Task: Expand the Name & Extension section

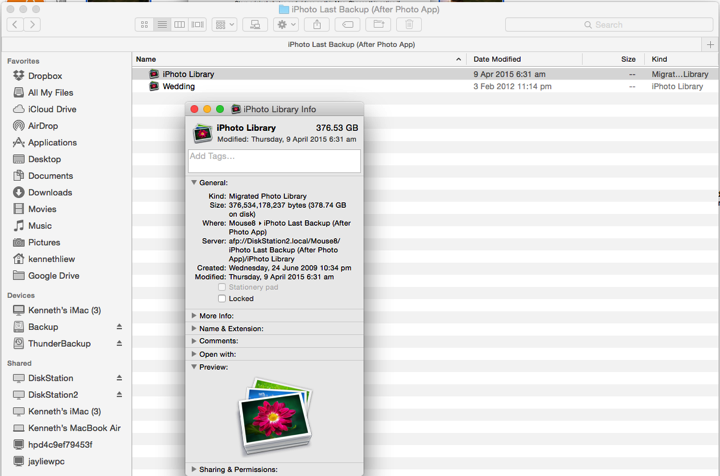Action: click(194, 329)
